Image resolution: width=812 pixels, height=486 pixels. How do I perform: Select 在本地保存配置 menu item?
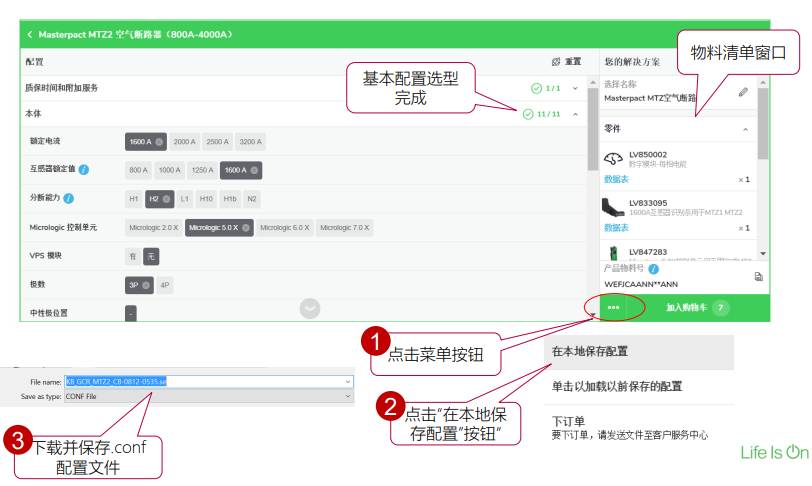point(589,352)
